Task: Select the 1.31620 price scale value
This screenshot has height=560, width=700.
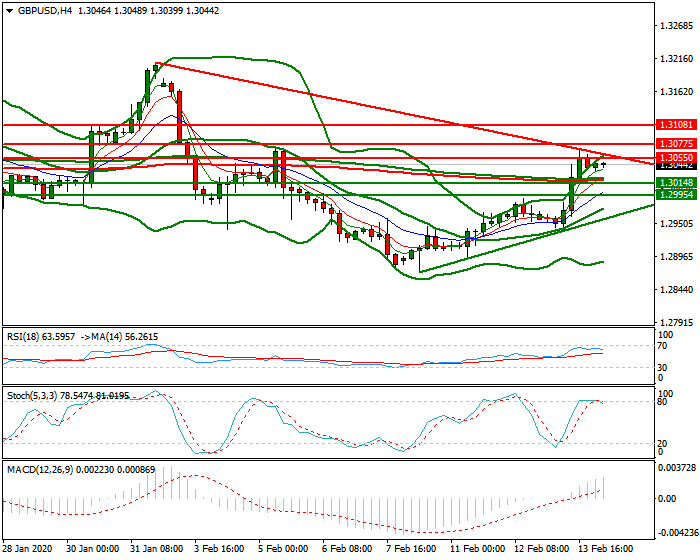Action: coord(677,92)
